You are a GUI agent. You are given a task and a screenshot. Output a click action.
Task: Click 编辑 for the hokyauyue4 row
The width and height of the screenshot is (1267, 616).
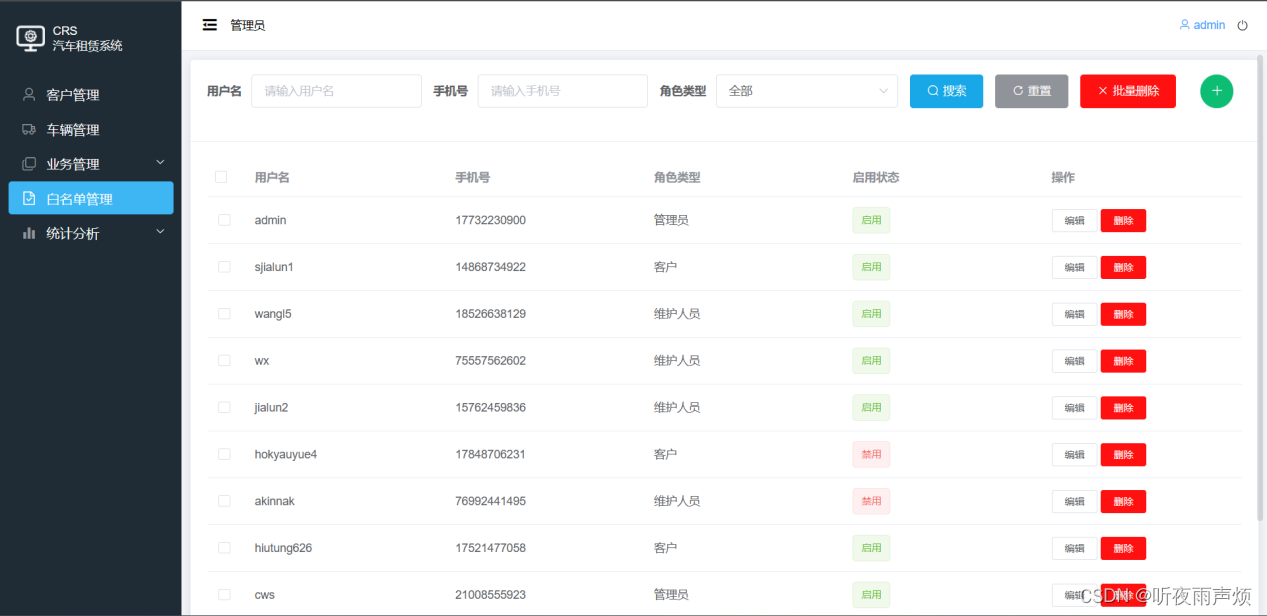pos(1074,455)
